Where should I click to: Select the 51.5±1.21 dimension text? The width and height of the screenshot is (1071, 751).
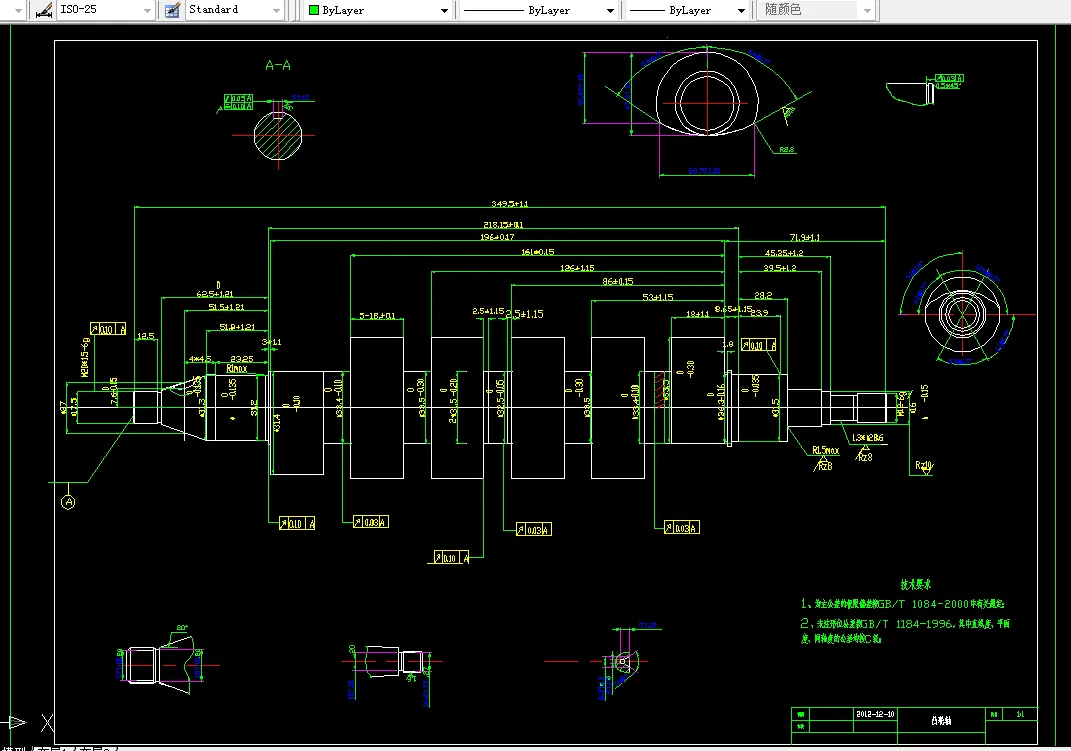coord(226,307)
